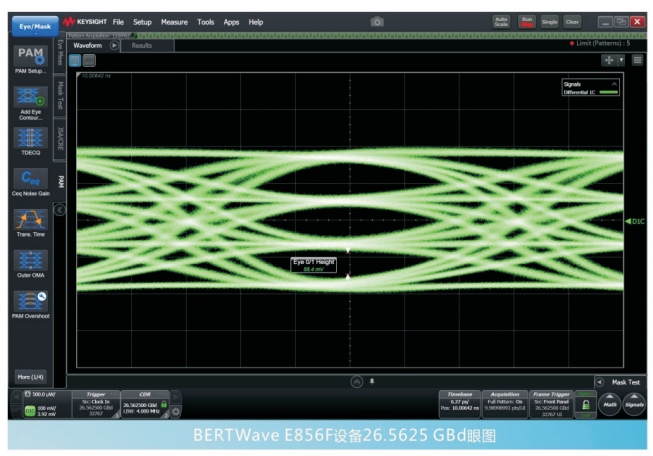Switch to the Results tab
Image resolution: width=653 pixels, height=456 pixels.
coord(142,46)
